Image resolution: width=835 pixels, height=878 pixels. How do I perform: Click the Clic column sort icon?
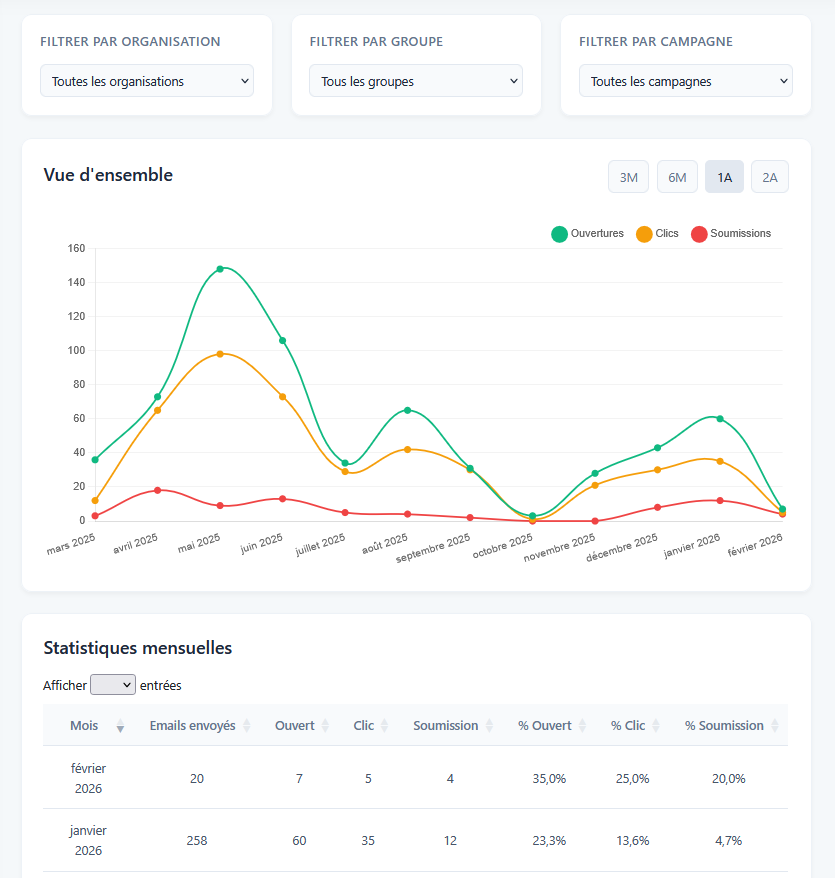pos(384,726)
